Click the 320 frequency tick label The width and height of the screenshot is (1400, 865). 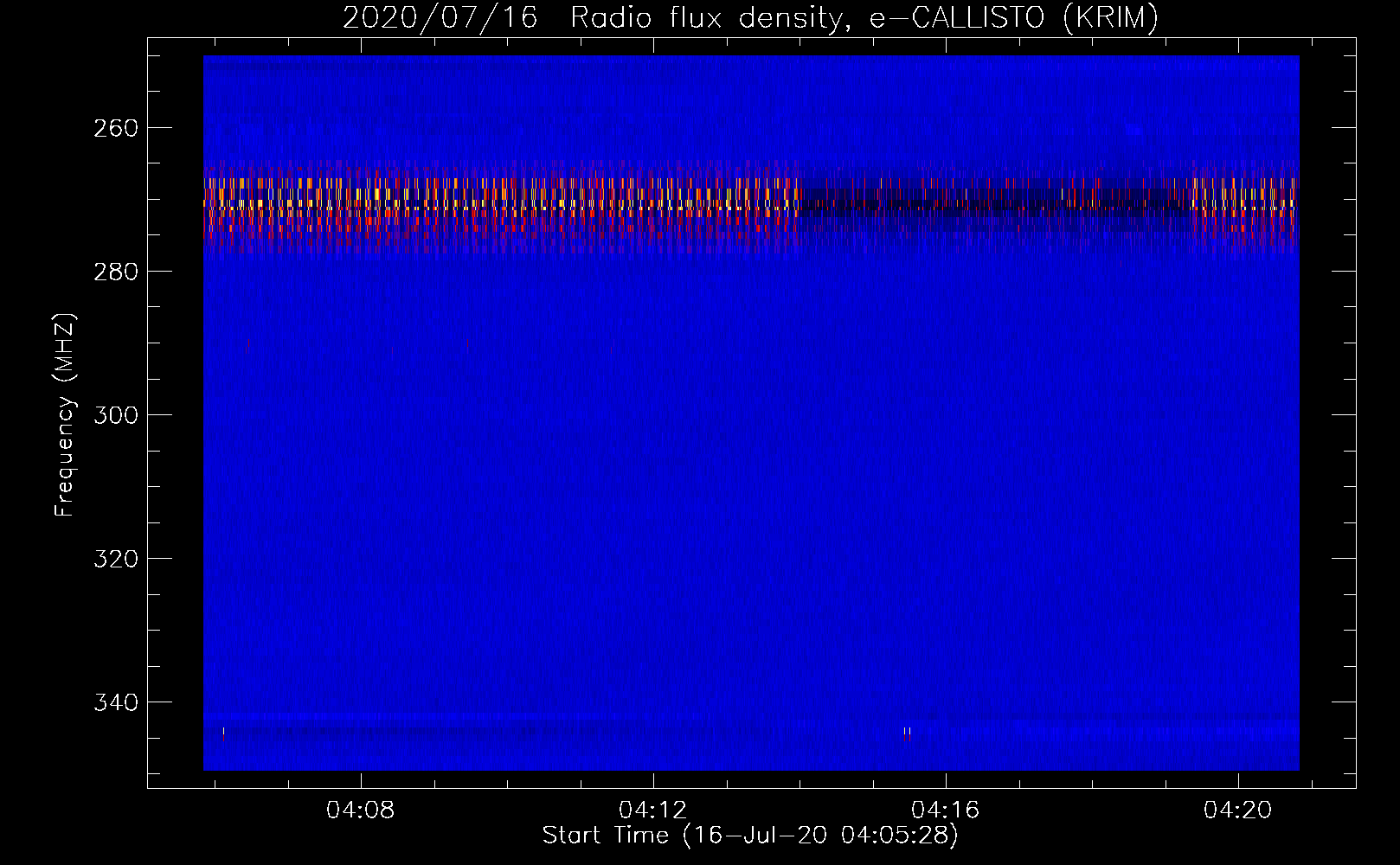point(116,559)
